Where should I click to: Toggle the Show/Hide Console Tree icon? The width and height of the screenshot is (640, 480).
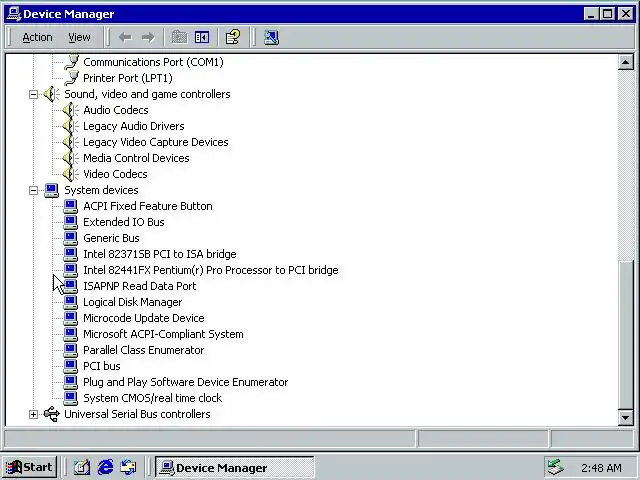pyautogui.click(x=202, y=37)
